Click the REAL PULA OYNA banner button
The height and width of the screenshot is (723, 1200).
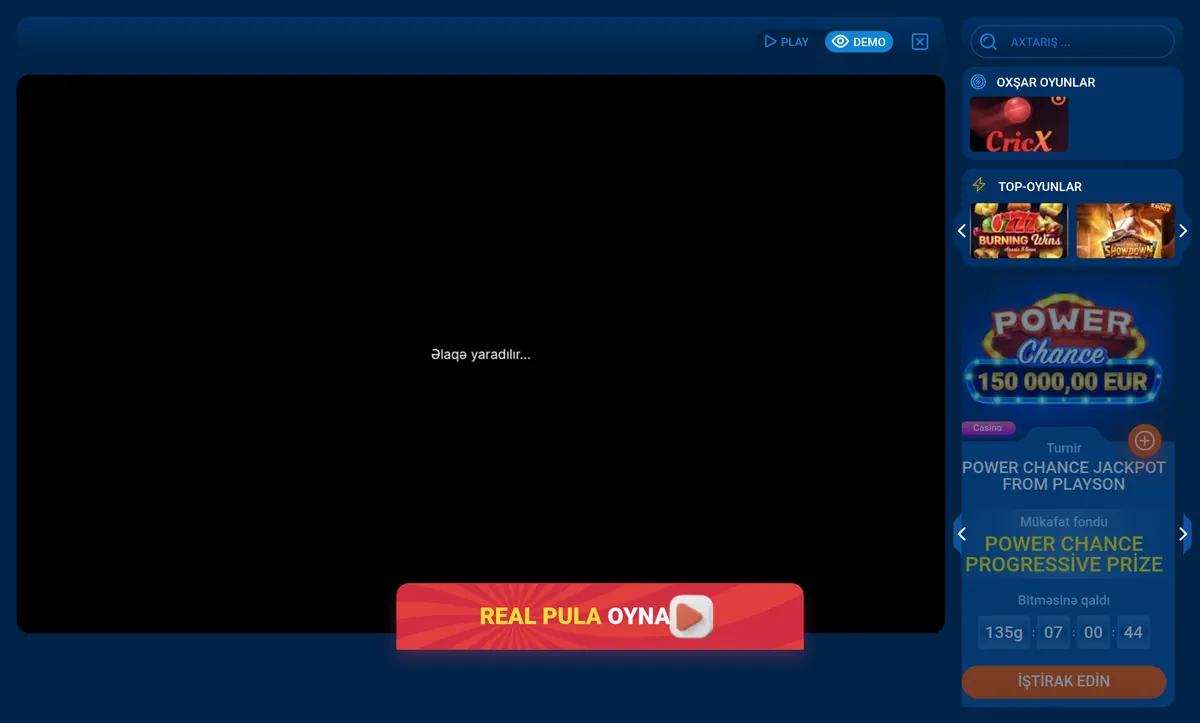(600, 616)
